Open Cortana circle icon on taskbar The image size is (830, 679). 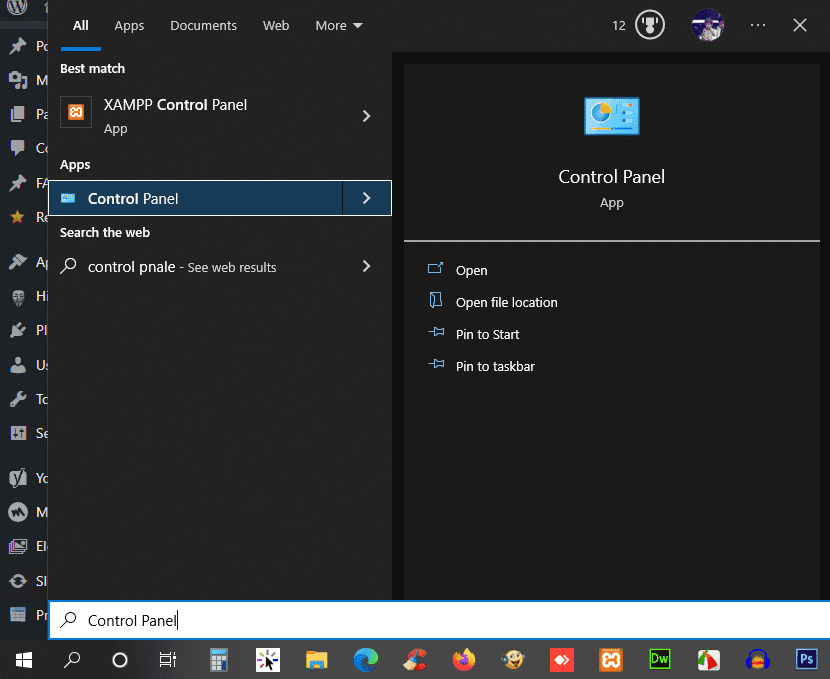coord(120,659)
